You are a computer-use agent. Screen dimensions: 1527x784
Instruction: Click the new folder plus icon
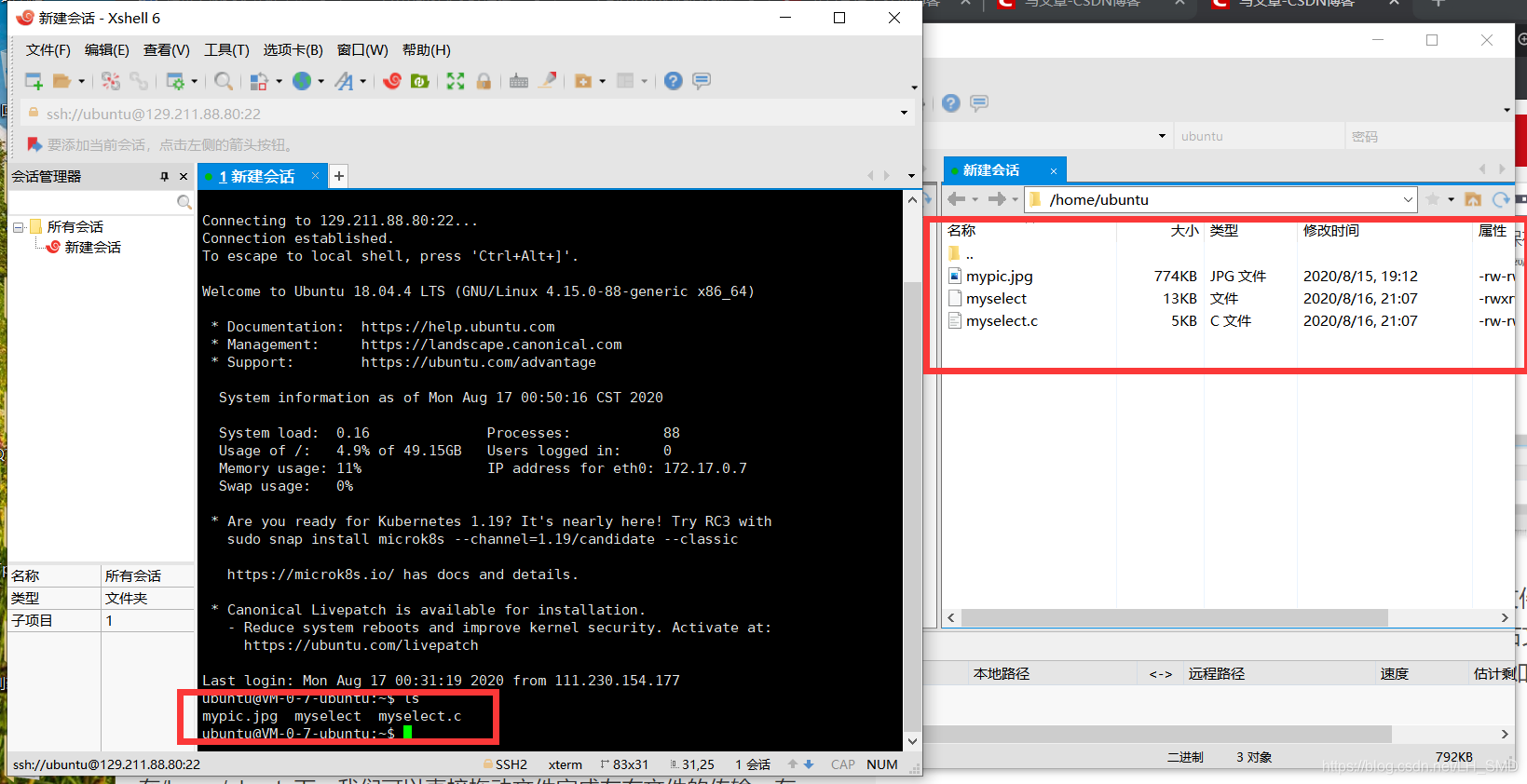click(x=583, y=81)
